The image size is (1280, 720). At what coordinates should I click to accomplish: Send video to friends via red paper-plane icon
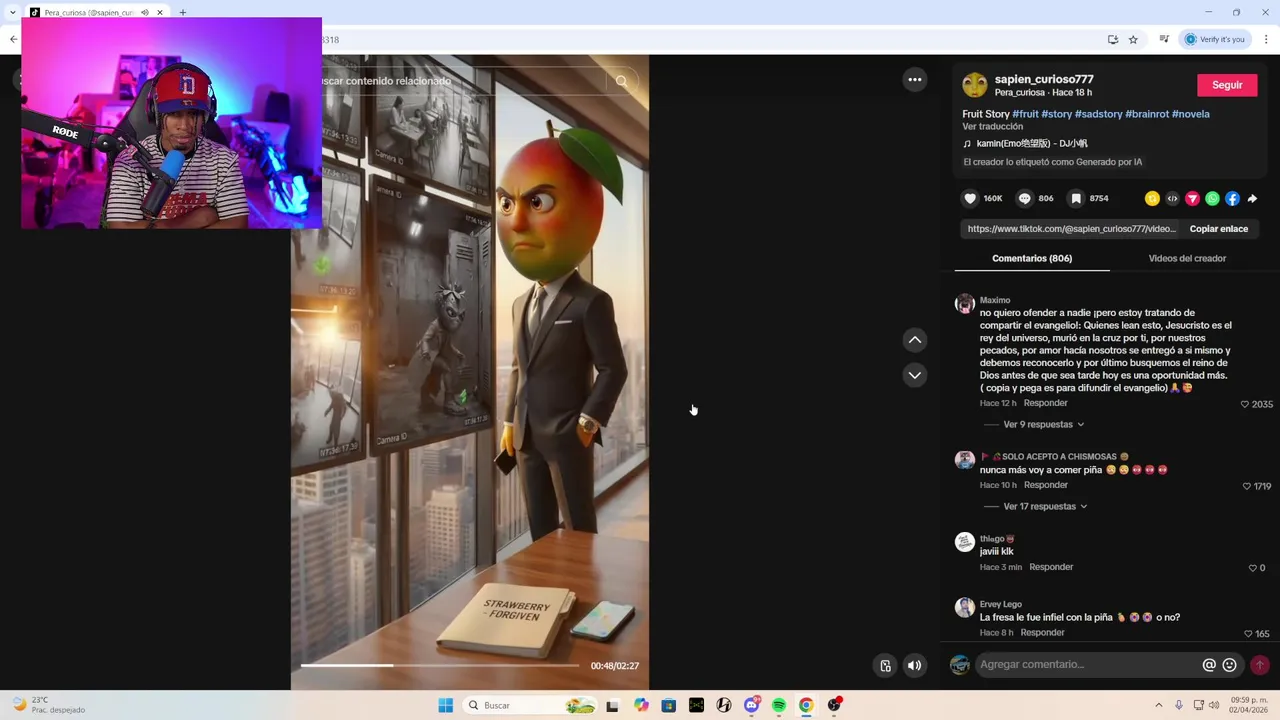coord(1192,199)
